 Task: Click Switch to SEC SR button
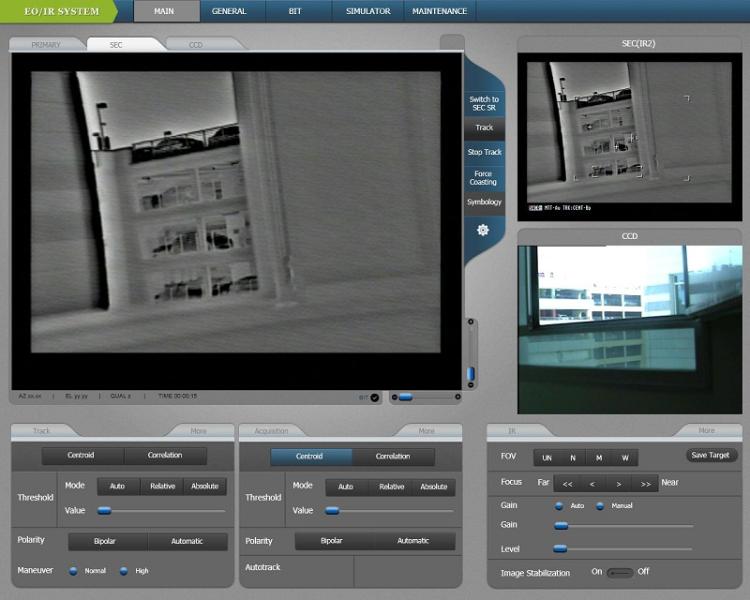[484, 103]
